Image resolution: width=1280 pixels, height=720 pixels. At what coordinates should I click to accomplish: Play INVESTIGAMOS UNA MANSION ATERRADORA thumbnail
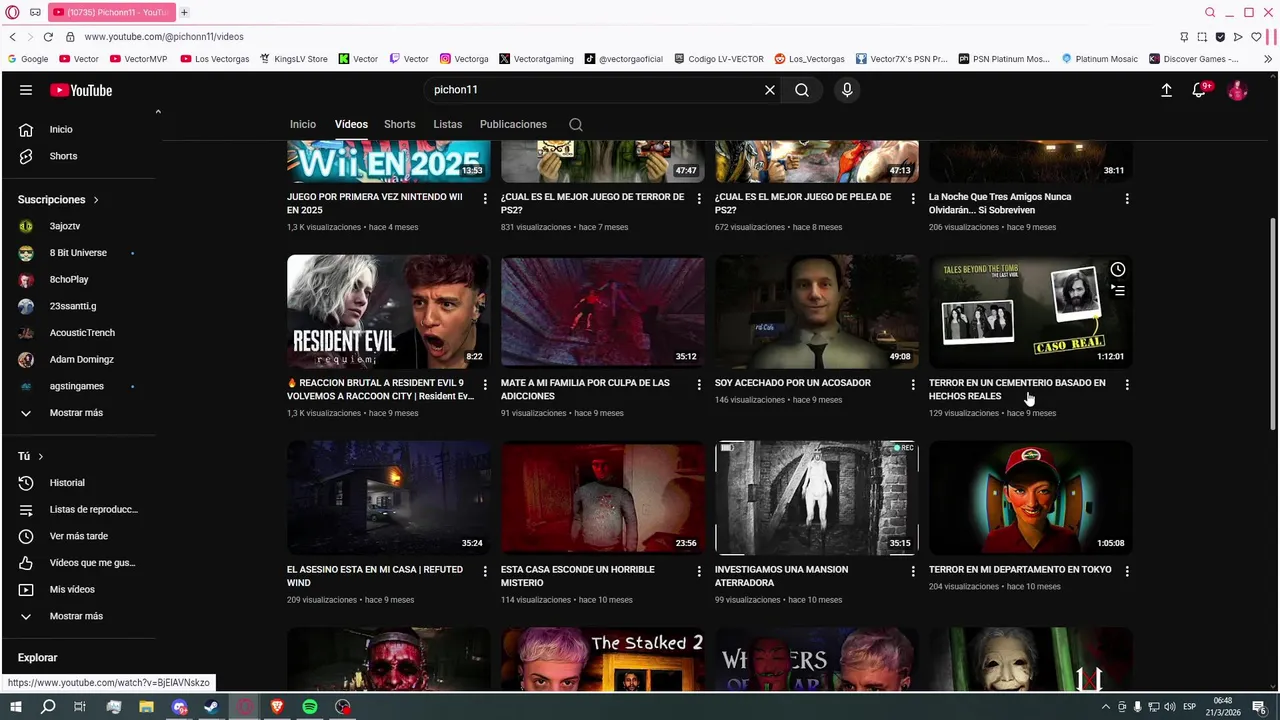point(817,498)
